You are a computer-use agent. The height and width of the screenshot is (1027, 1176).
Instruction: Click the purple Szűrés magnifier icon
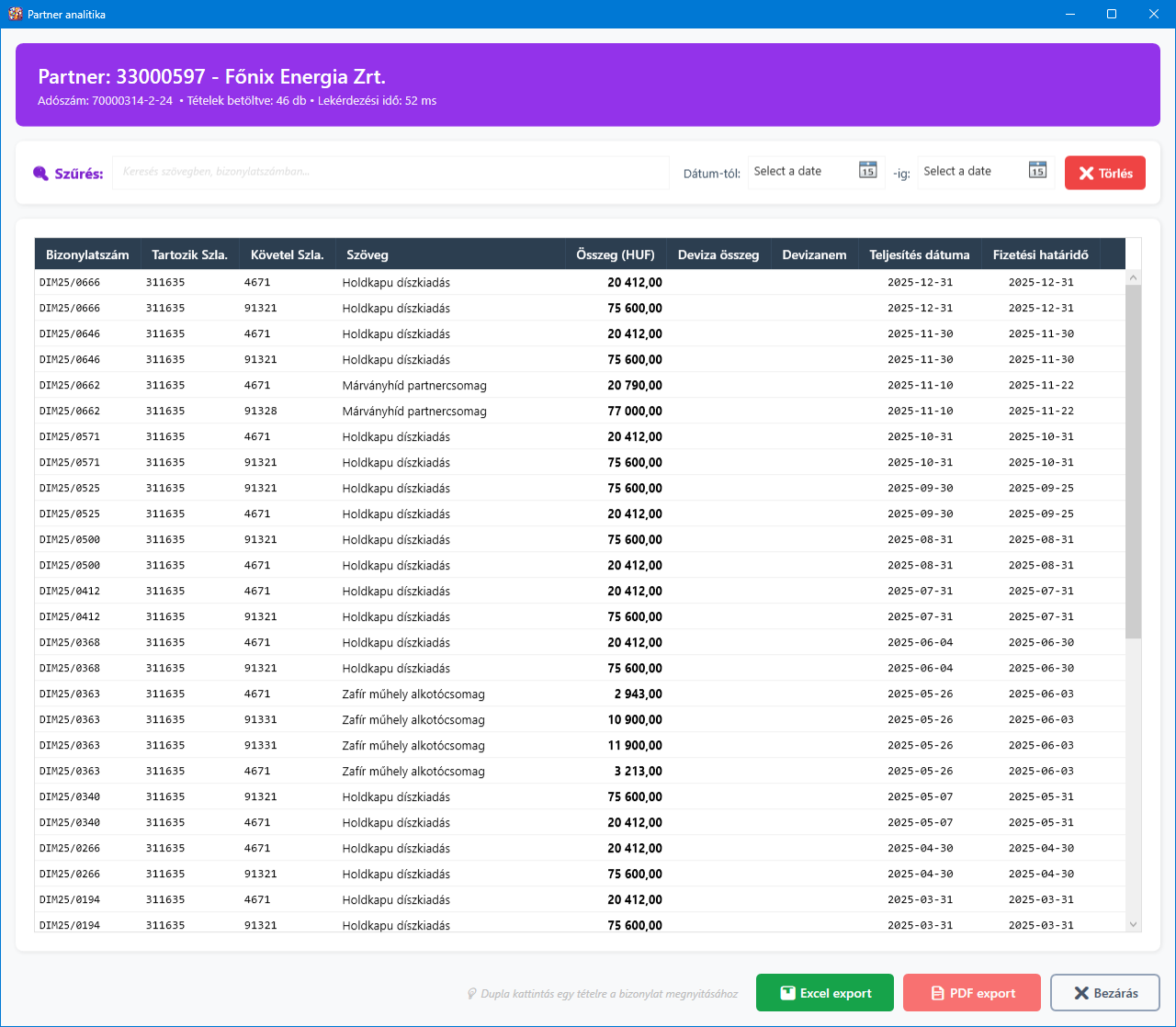click(x=40, y=174)
